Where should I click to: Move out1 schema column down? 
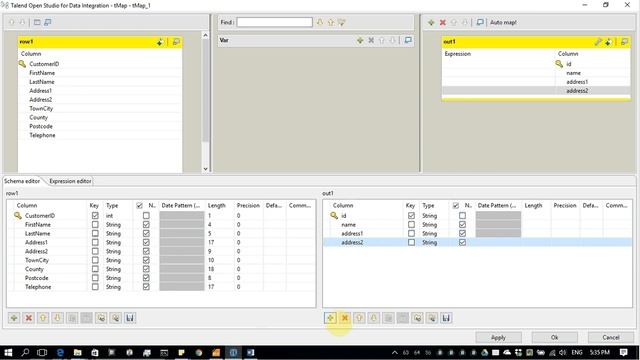tap(374, 318)
